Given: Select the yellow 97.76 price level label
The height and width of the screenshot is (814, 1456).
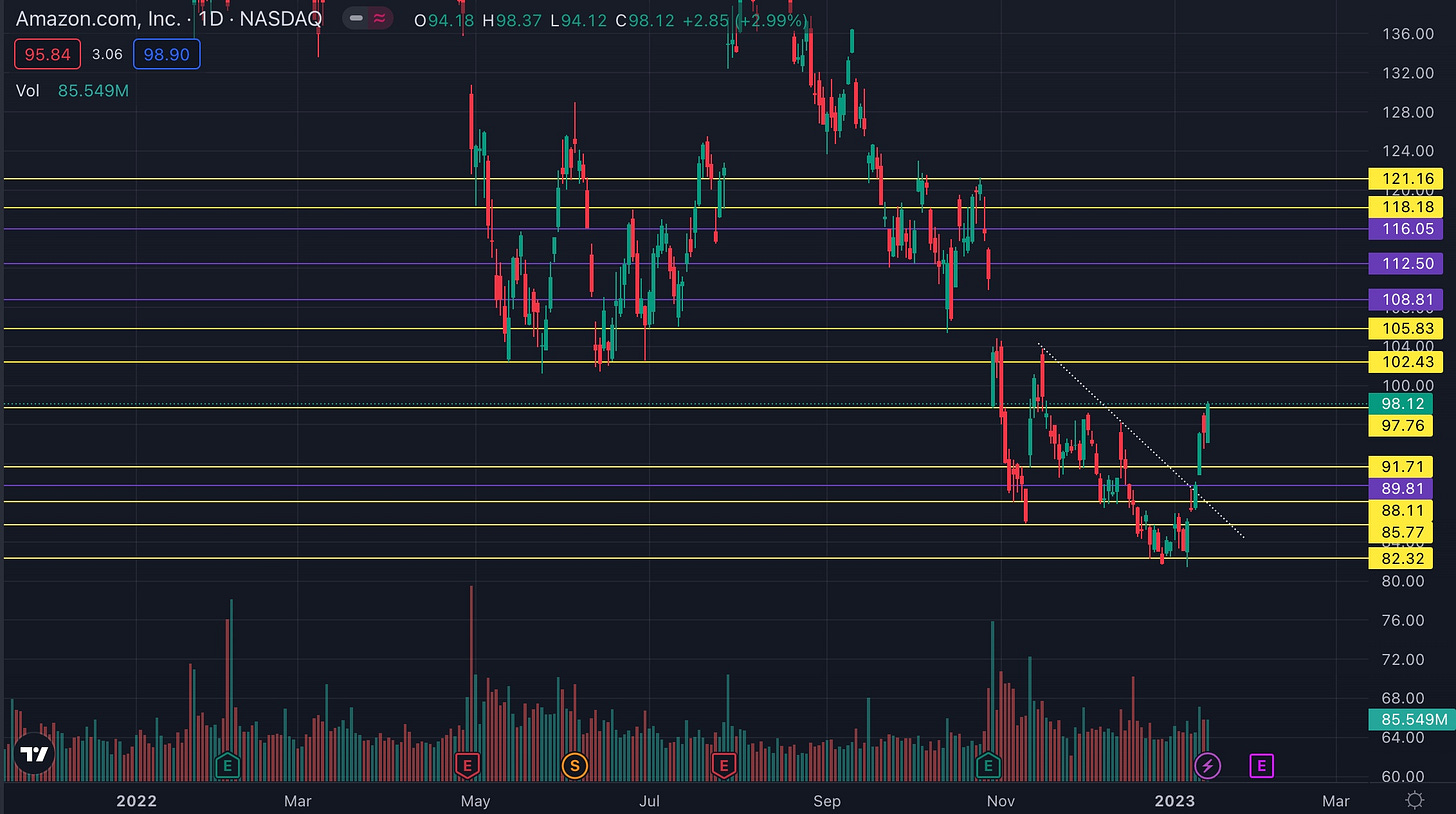Looking at the screenshot, I should [x=1400, y=426].
